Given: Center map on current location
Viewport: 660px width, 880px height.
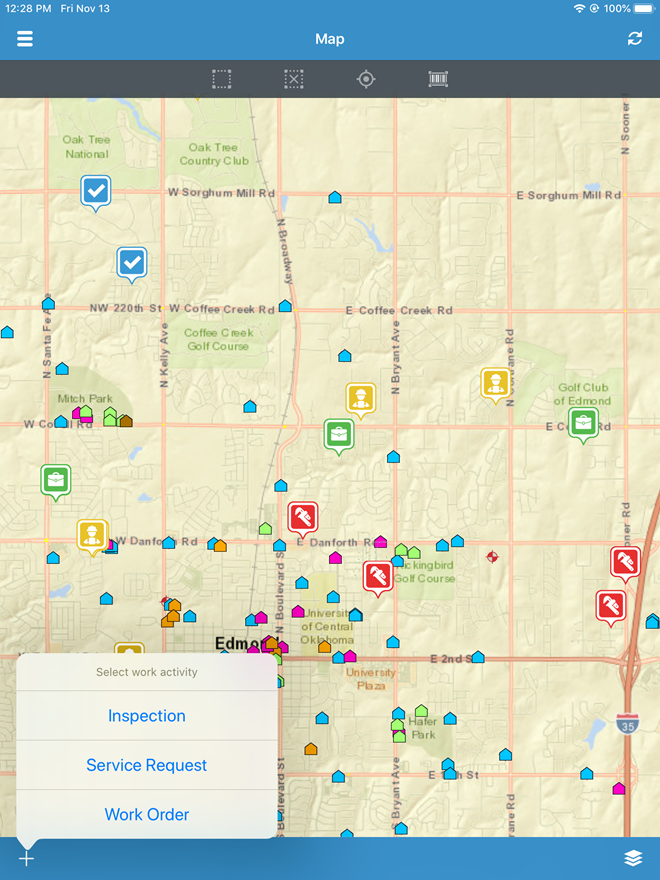Looking at the screenshot, I should 366,79.
